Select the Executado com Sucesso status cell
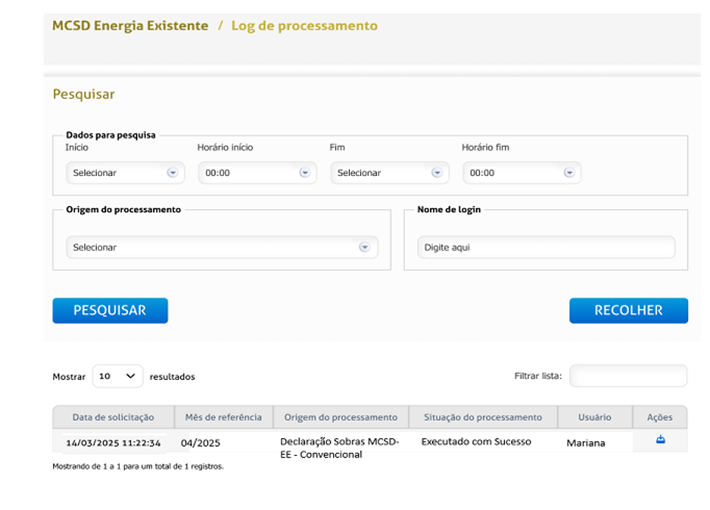 476,441
